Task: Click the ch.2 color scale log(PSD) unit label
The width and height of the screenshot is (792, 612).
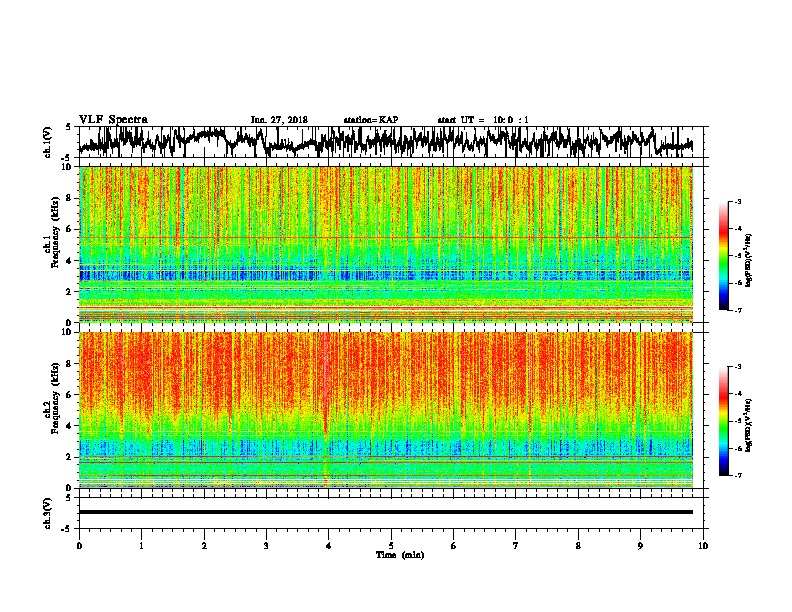Action: (749, 425)
